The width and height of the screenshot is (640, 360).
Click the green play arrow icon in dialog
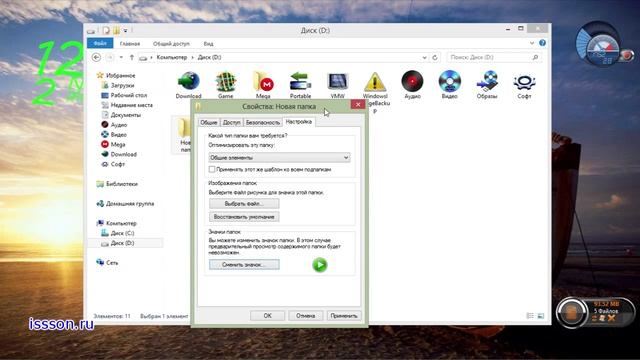pyautogui.click(x=320, y=265)
